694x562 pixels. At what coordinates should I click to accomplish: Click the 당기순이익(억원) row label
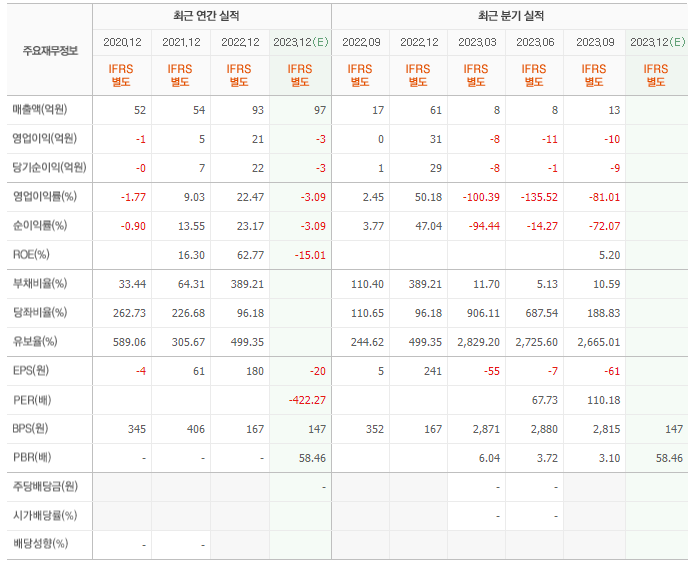pyautogui.click(x=49, y=167)
